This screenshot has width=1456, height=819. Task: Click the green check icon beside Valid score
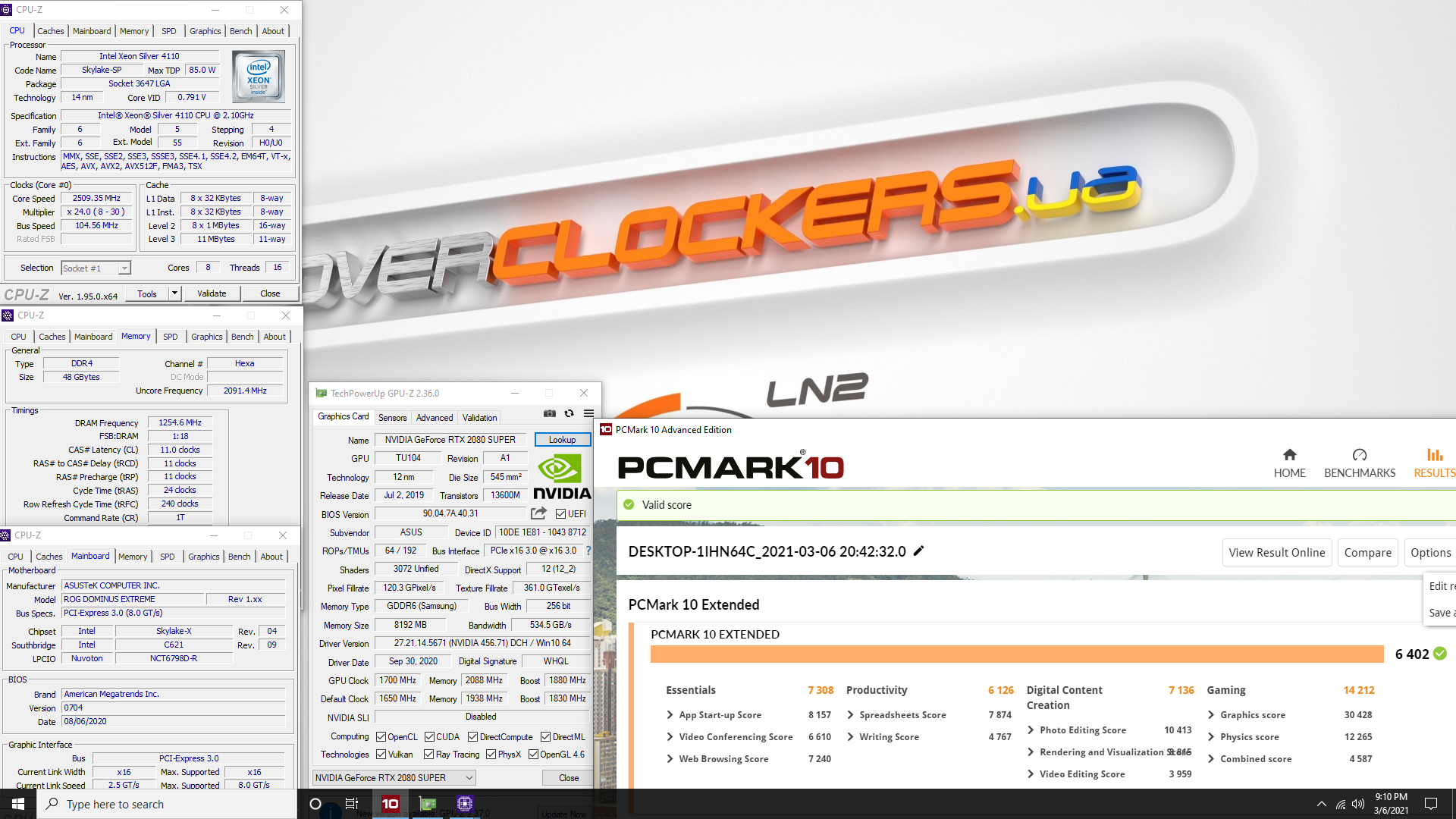629,504
